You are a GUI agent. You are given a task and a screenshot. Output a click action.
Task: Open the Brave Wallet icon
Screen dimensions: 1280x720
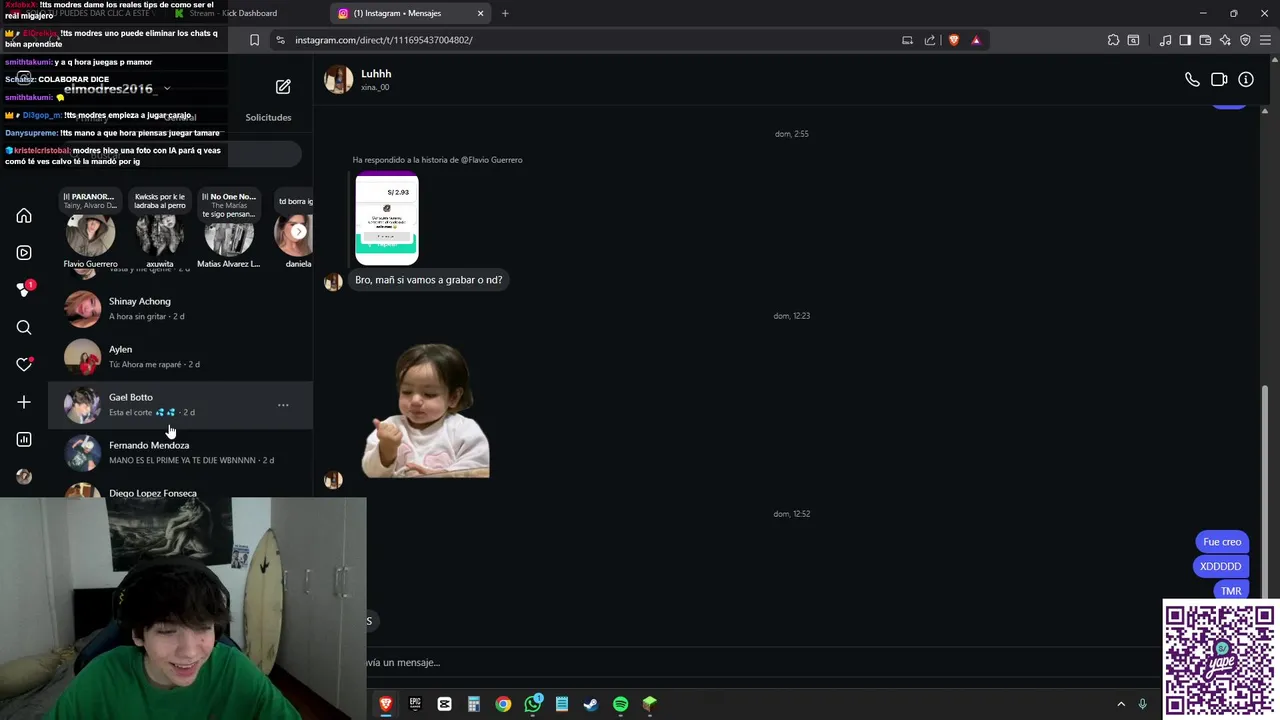[1205, 40]
